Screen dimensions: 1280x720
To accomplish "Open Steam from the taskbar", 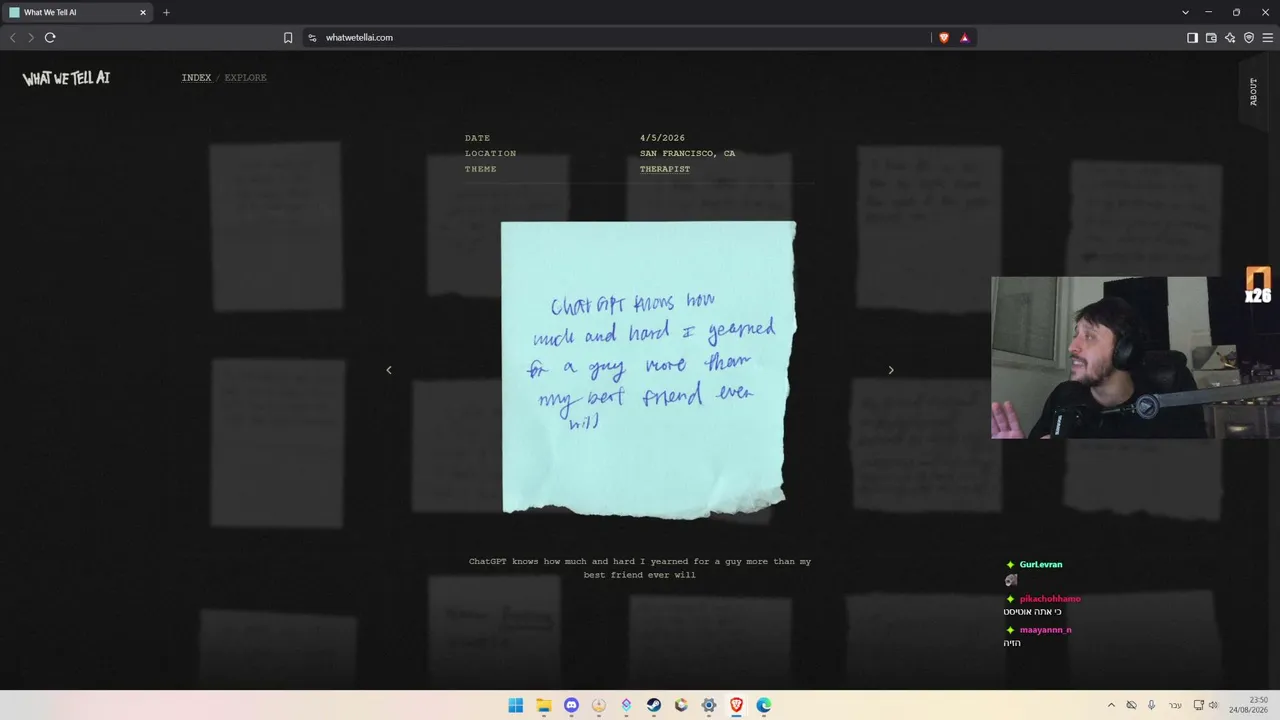I will [x=654, y=705].
